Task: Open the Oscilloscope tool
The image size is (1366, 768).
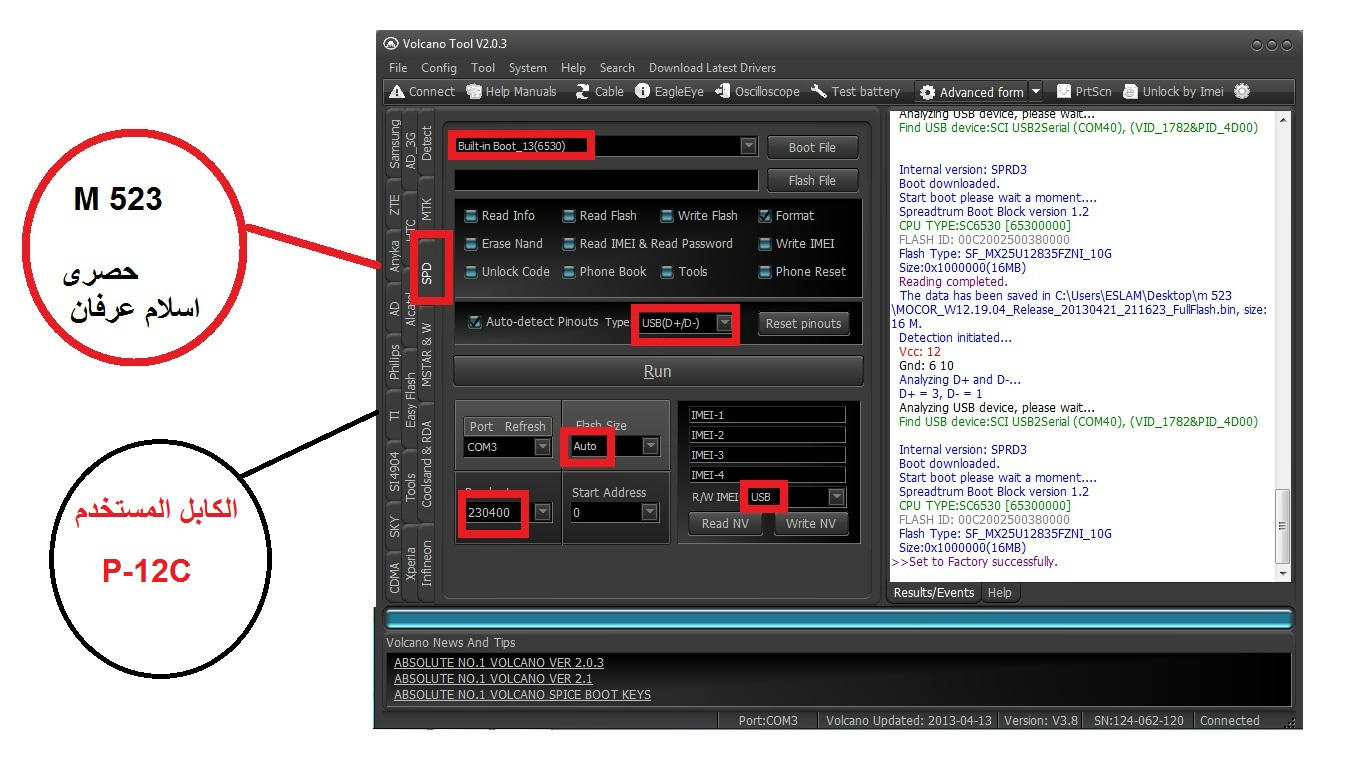Action: (x=757, y=91)
